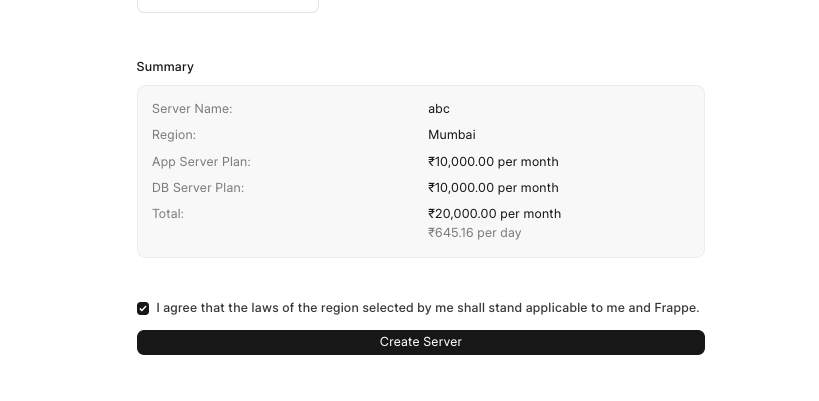Screen dimensions: 819x401
Task: Click the ₹20,000.00 per month total
Action: (494, 214)
